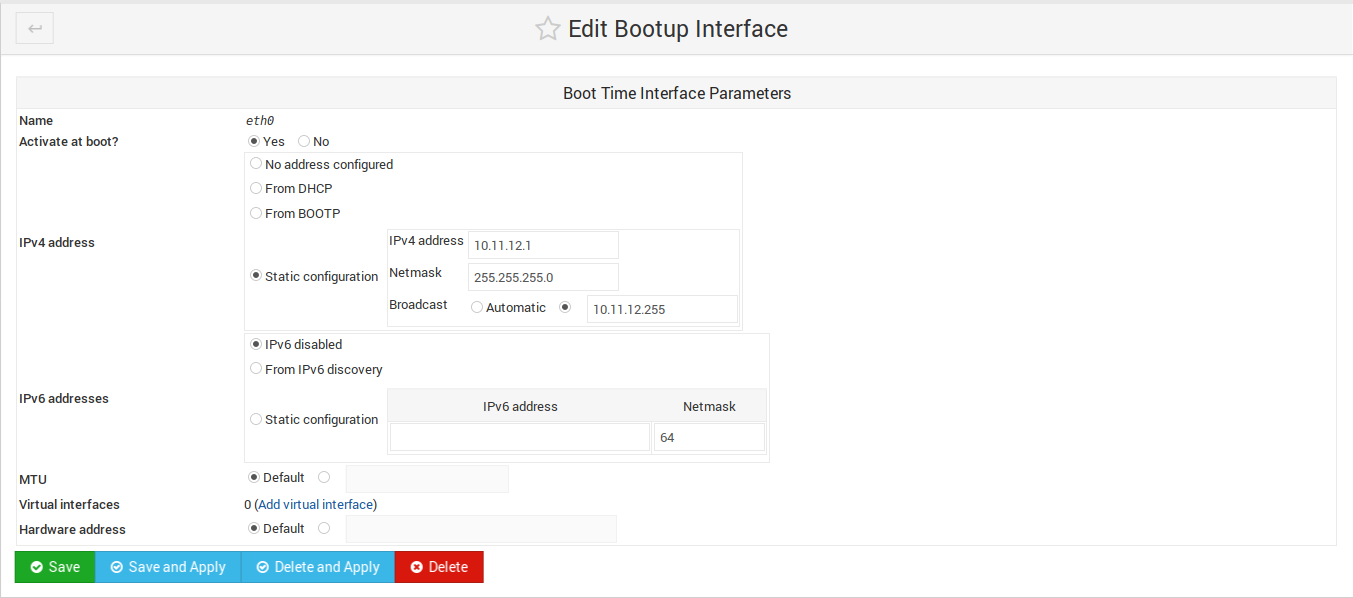1353x598 pixels.
Task: Click Save and Apply button
Action: (x=168, y=567)
